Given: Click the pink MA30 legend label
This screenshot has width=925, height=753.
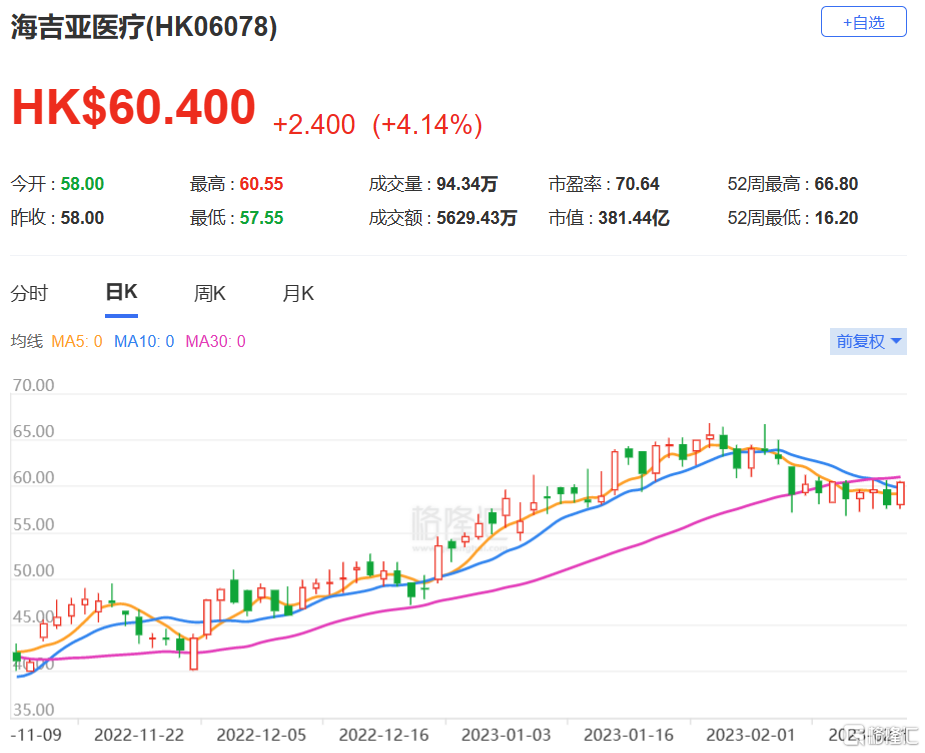Looking at the screenshot, I should 215,342.
